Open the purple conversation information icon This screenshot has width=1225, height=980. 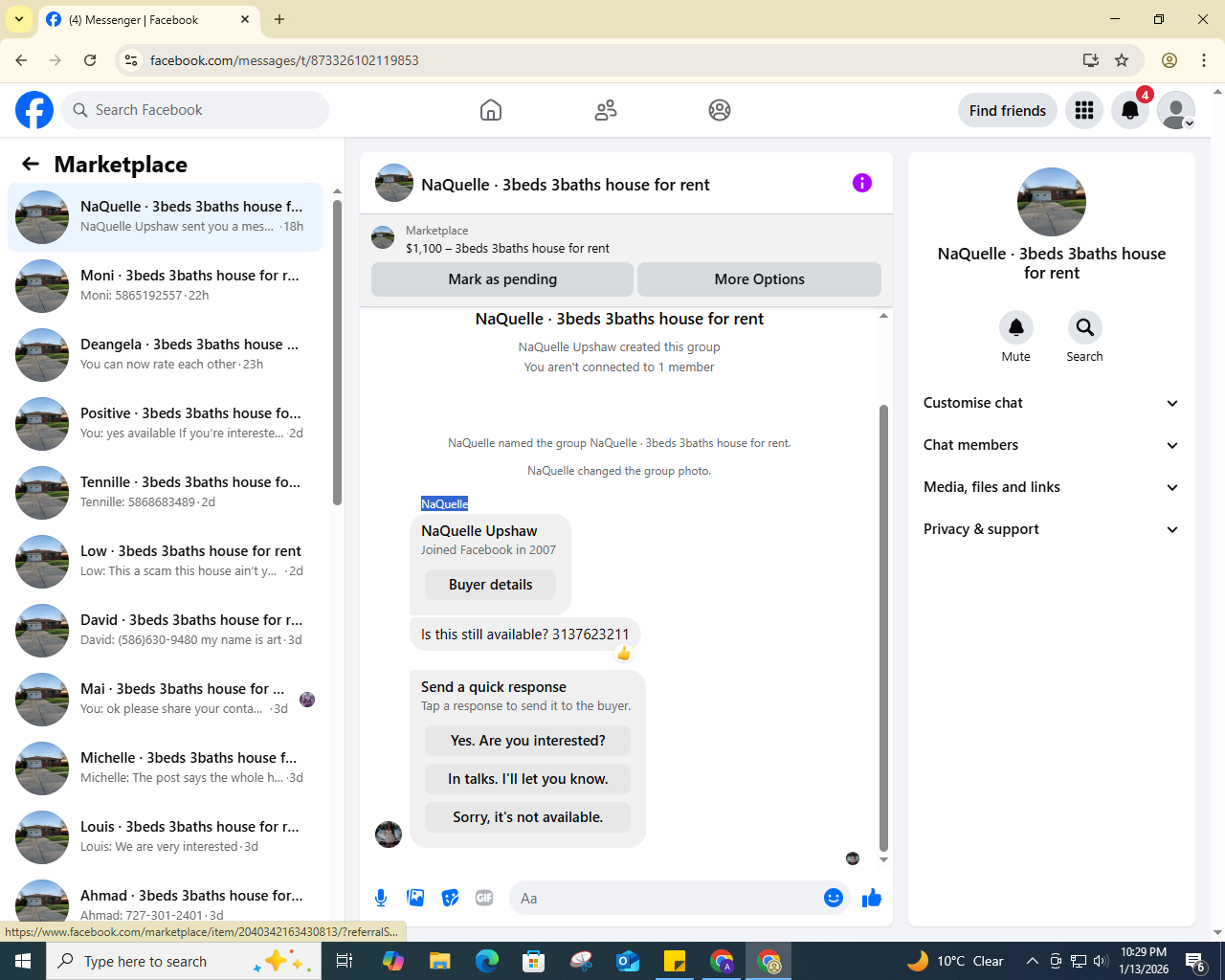tap(862, 183)
